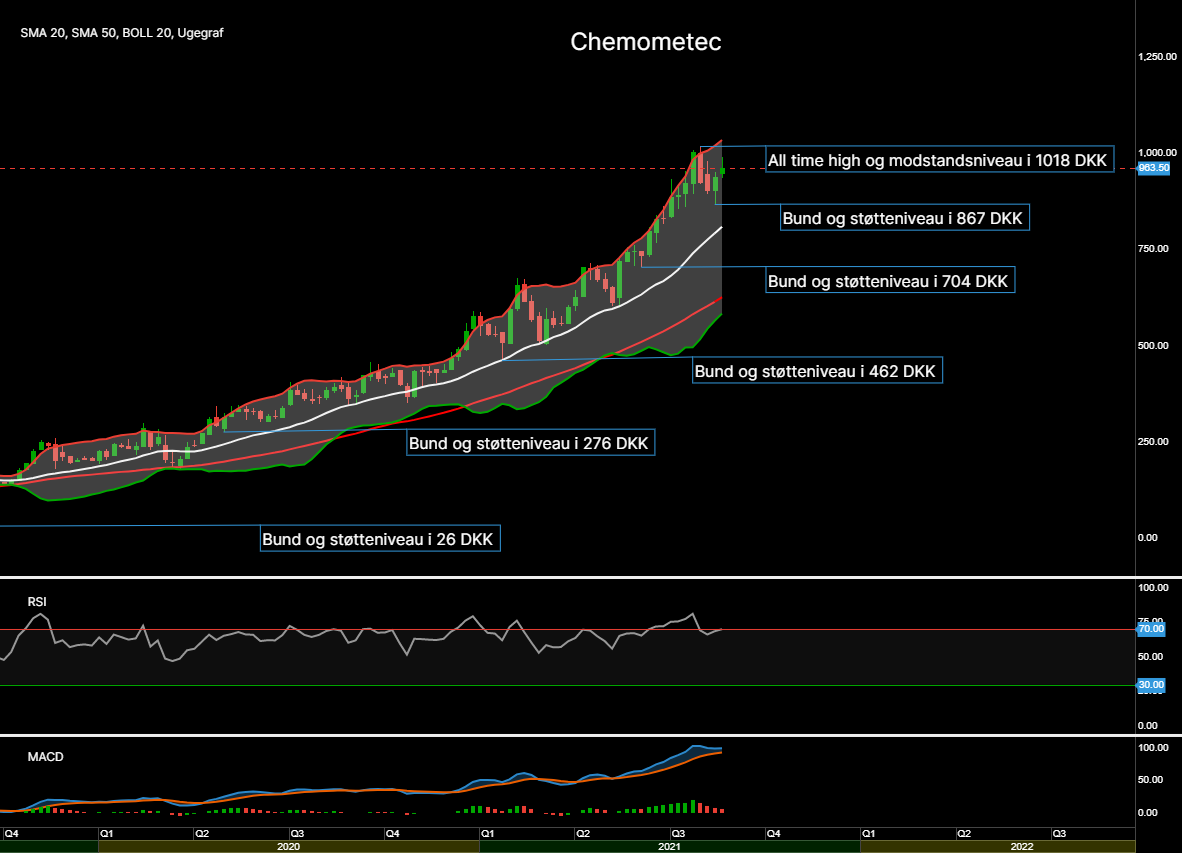Viewport: 1182px width, 853px height.
Task: Click the 2020 year band on the timeline
Action: [289, 846]
